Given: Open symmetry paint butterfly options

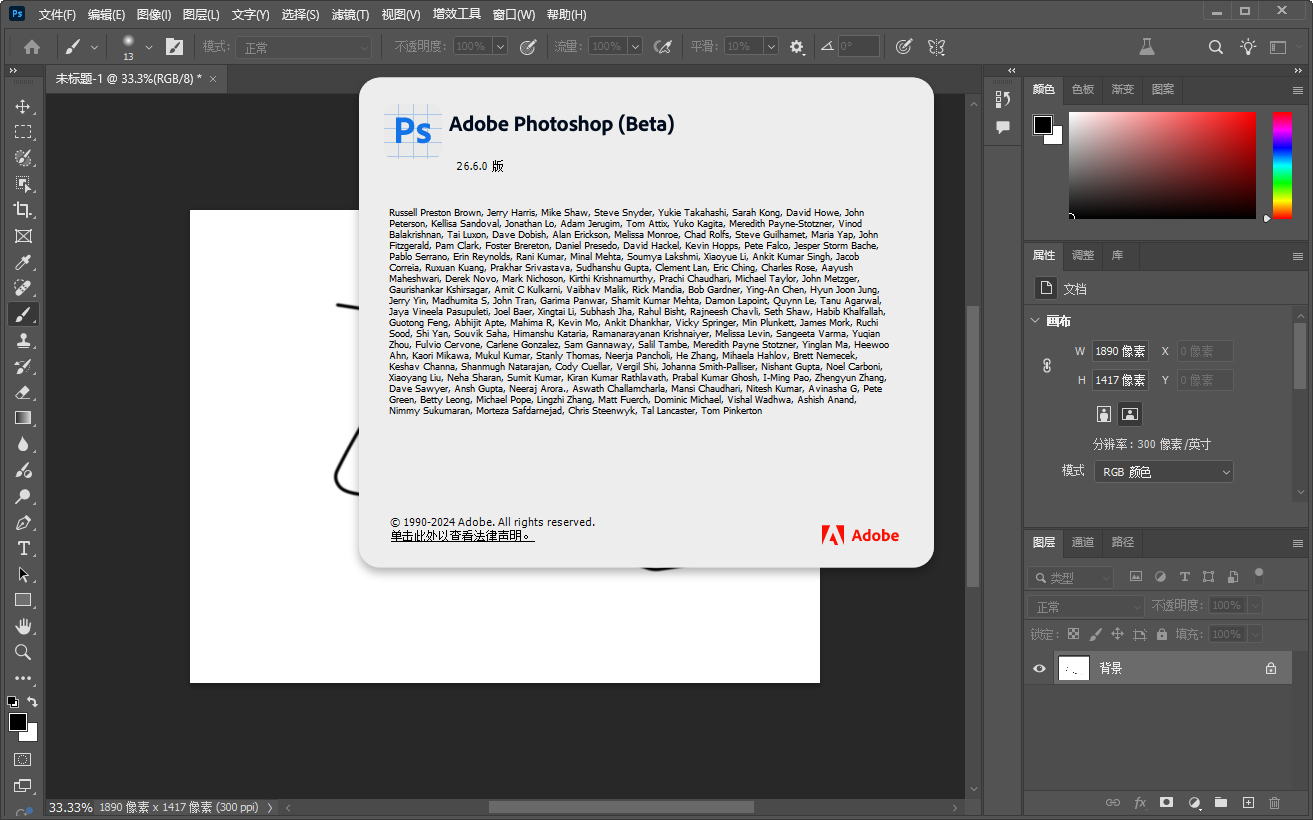Looking at the screenshot, I should tap(936, 46).
